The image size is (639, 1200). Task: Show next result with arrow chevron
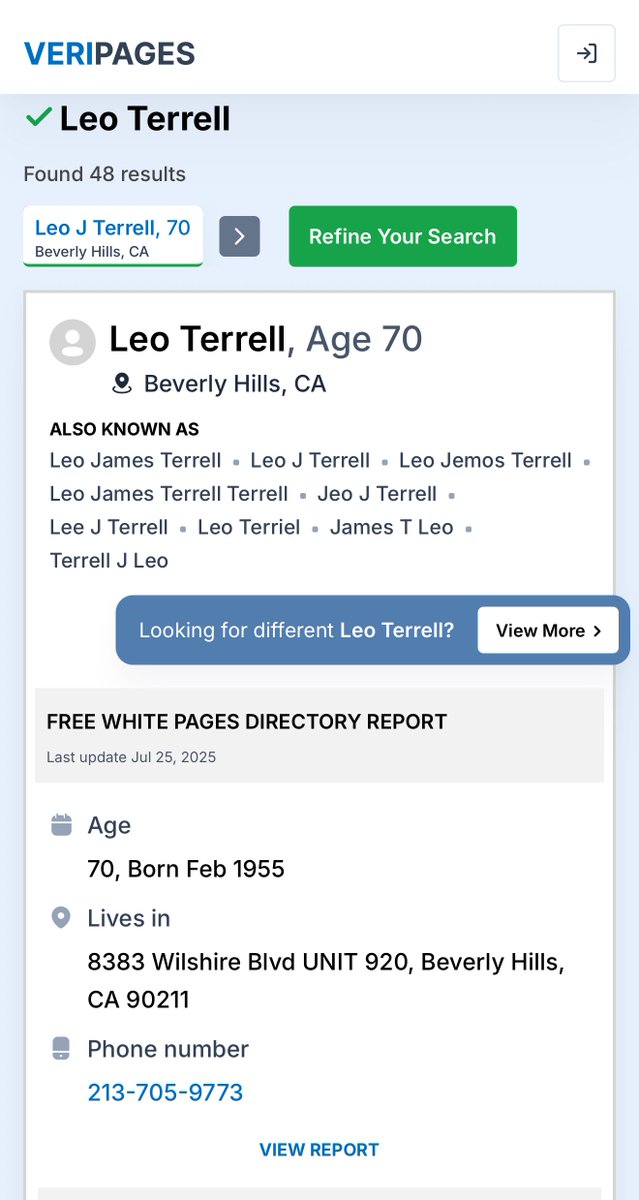click(x=240, y=236)
